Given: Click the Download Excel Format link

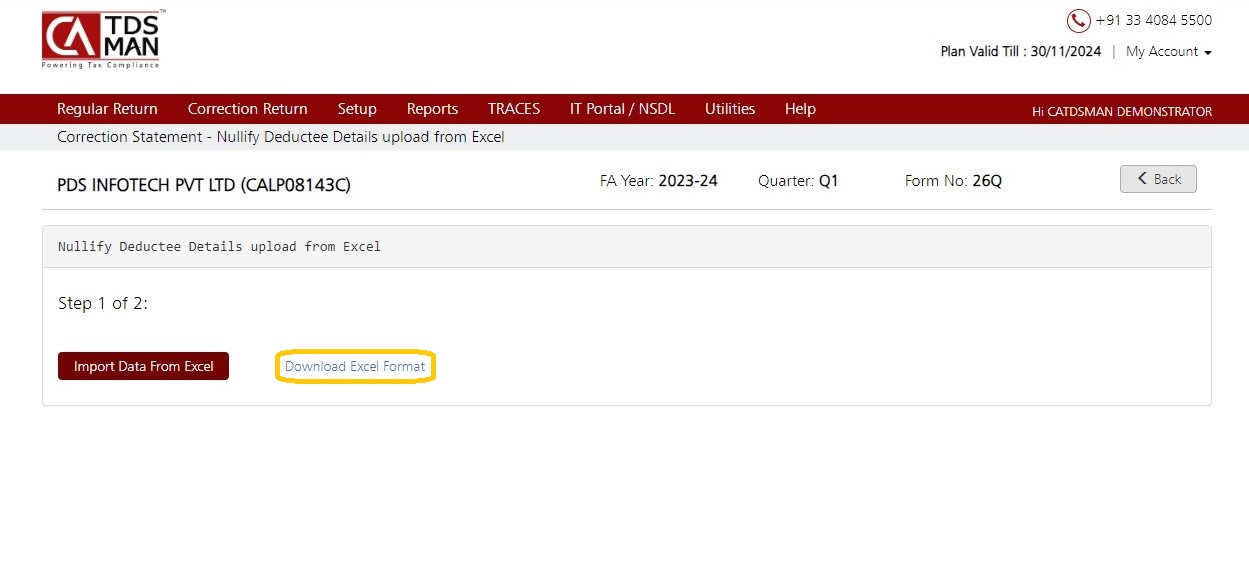Looking at the screenshot, I should [x=355, y=367].
